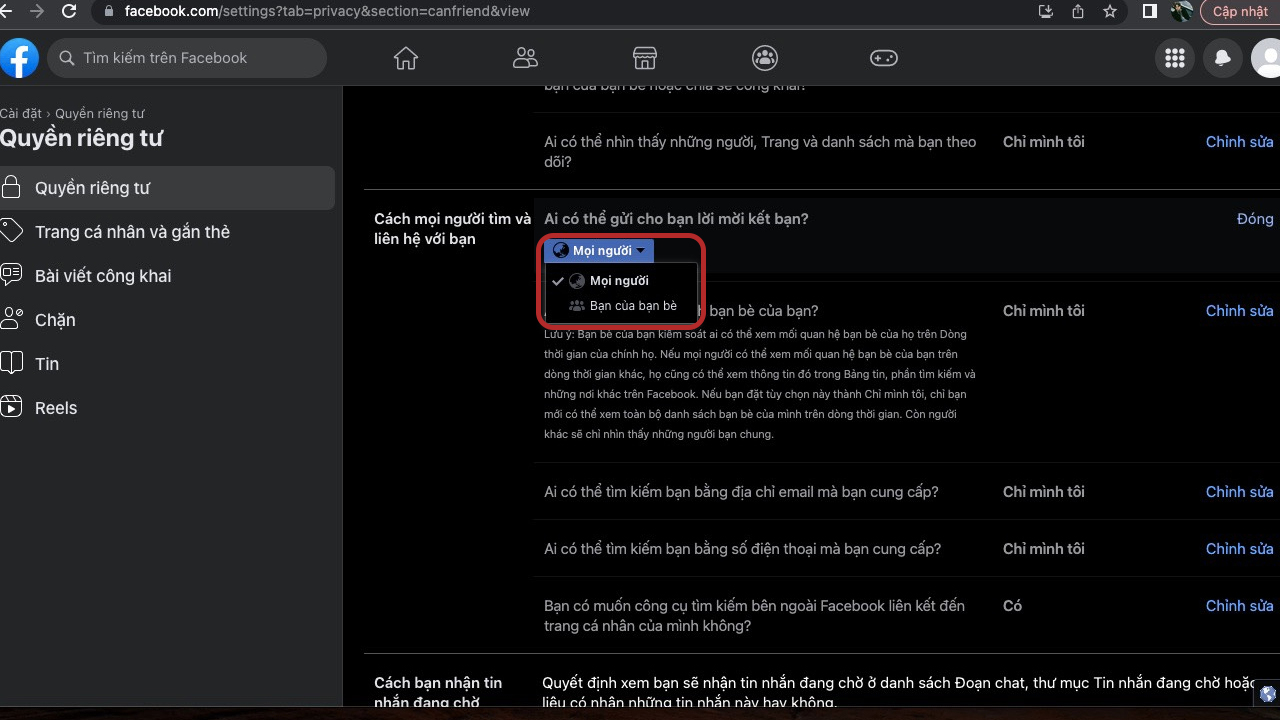Bookmark page with star icon
1280x720 pixels.
pyautogui.click(x=1110, y=12)
